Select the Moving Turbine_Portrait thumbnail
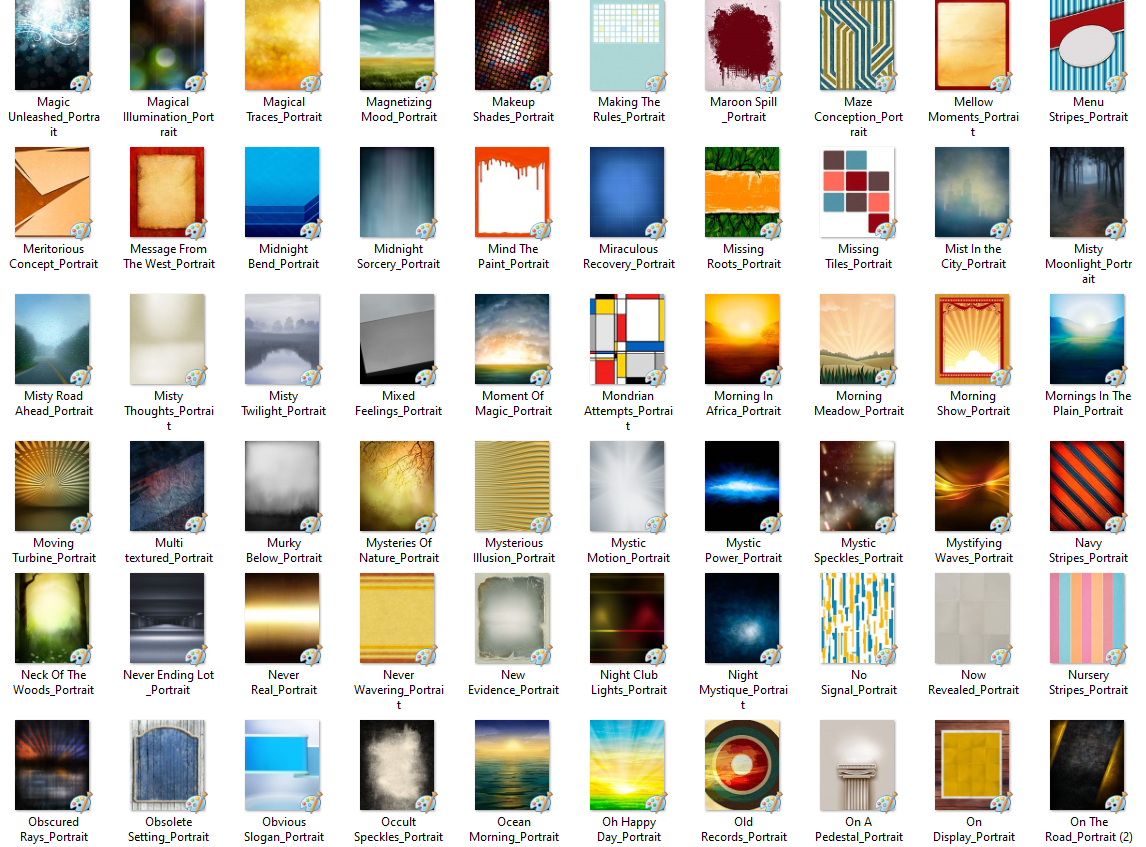The height and width of the screenshot is (847, 1146). [53, 486]
